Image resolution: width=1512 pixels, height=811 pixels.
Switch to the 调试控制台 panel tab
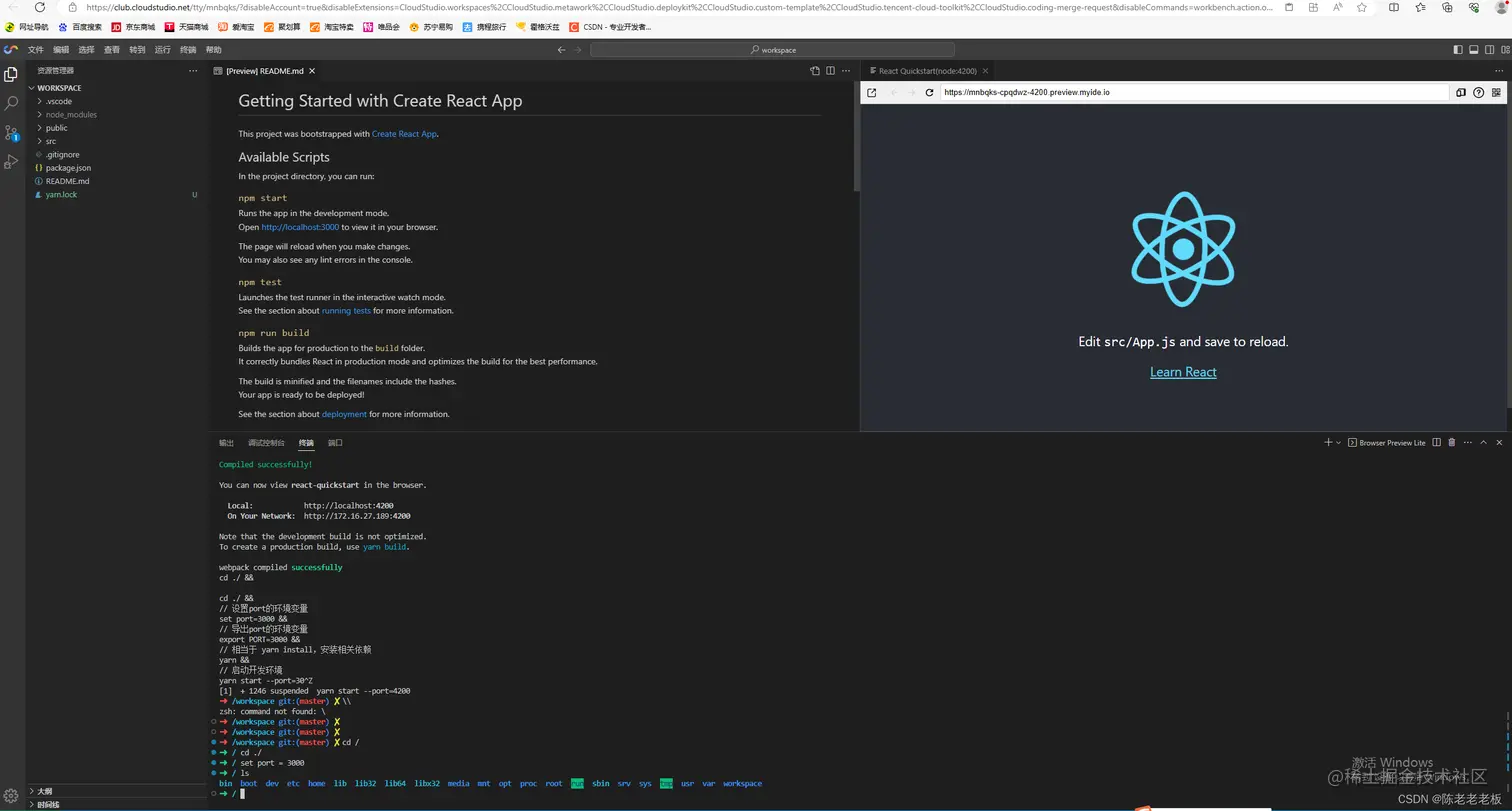pos(266,442)
